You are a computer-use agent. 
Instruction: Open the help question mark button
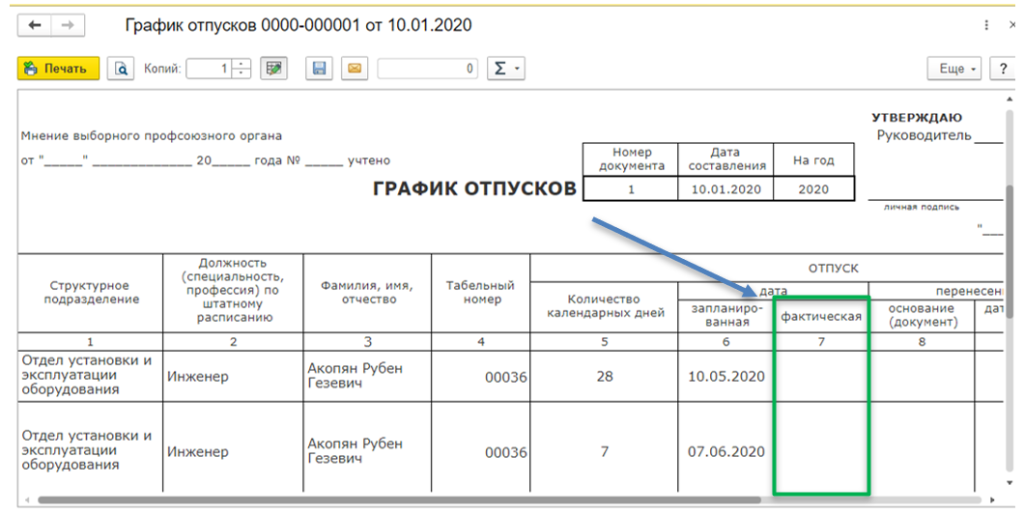click(x=1002, y=69)
